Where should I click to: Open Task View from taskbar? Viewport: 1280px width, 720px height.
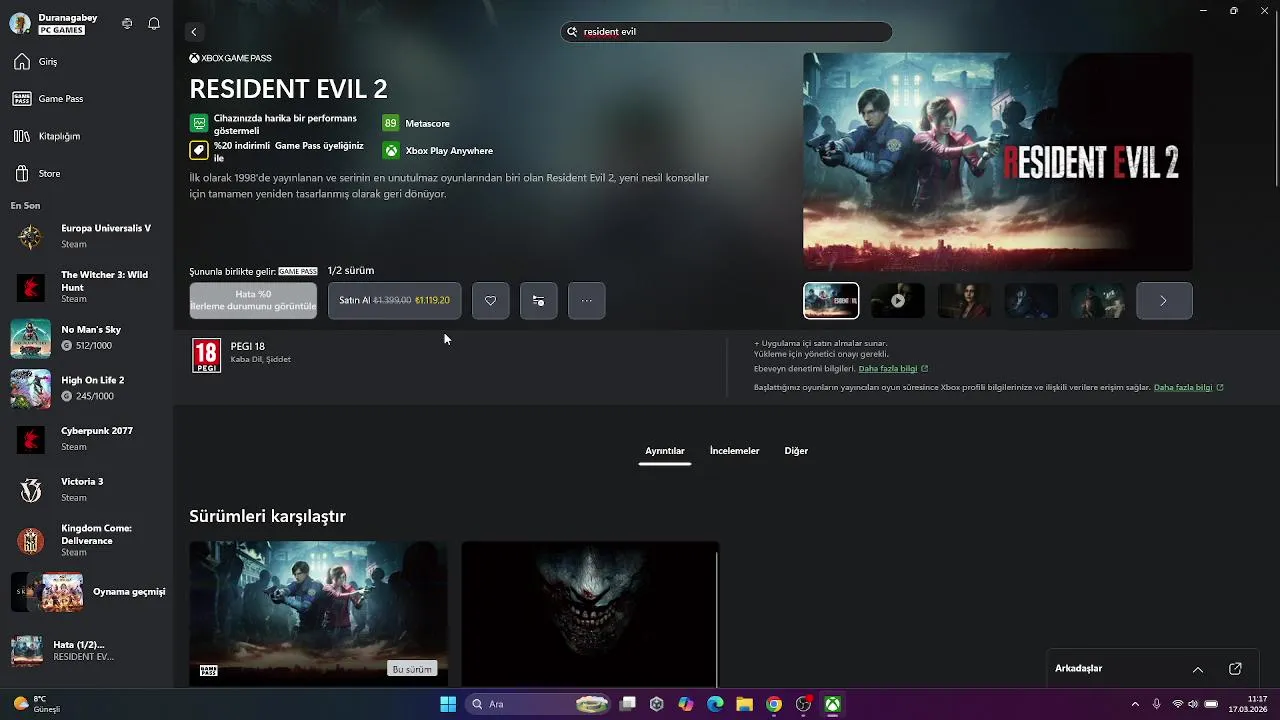[x=628, y=704]
